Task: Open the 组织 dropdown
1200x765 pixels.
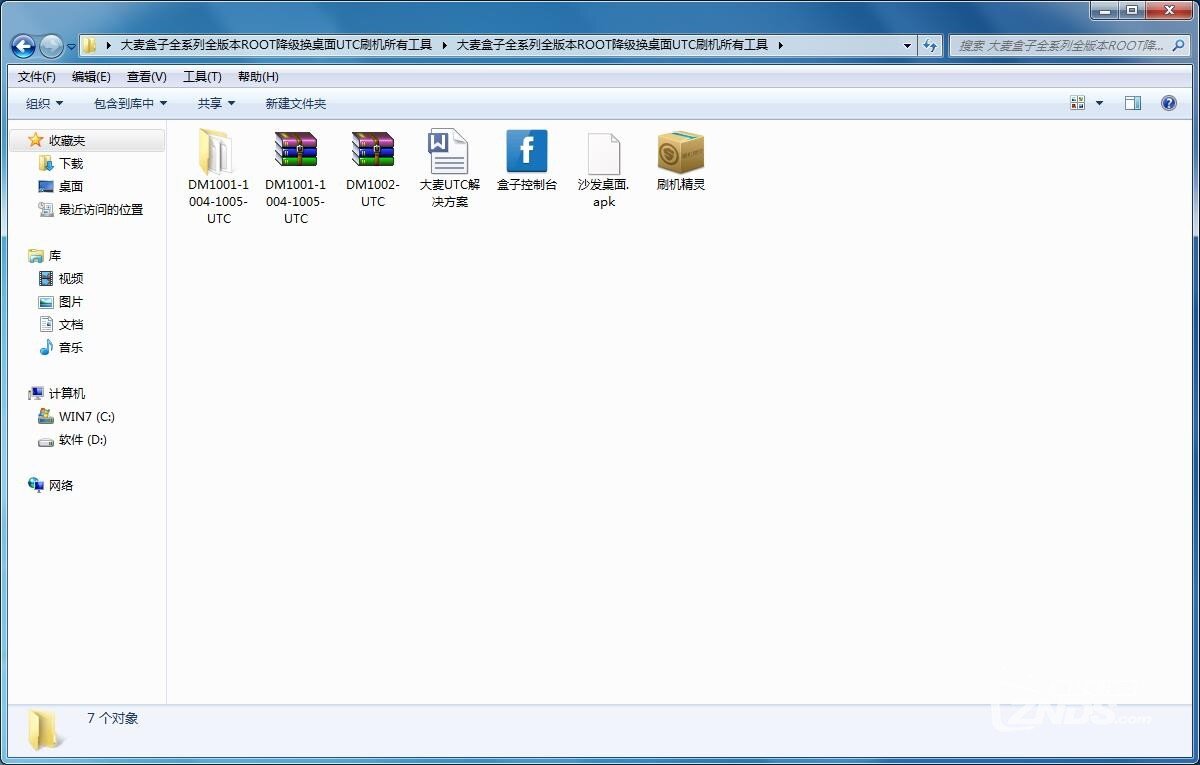Action: (45, 103)
